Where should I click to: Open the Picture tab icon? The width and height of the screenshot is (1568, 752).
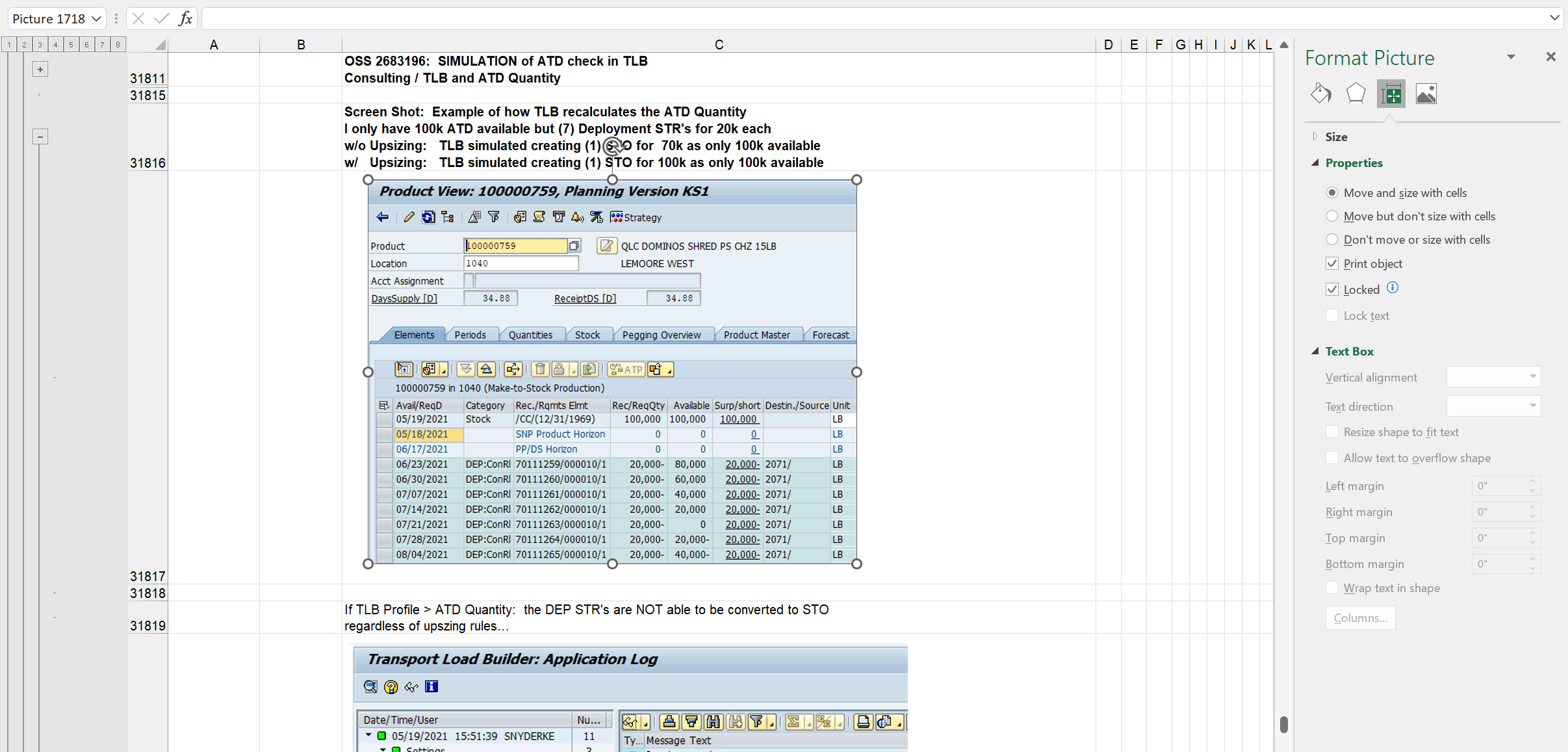[1426, 94]
